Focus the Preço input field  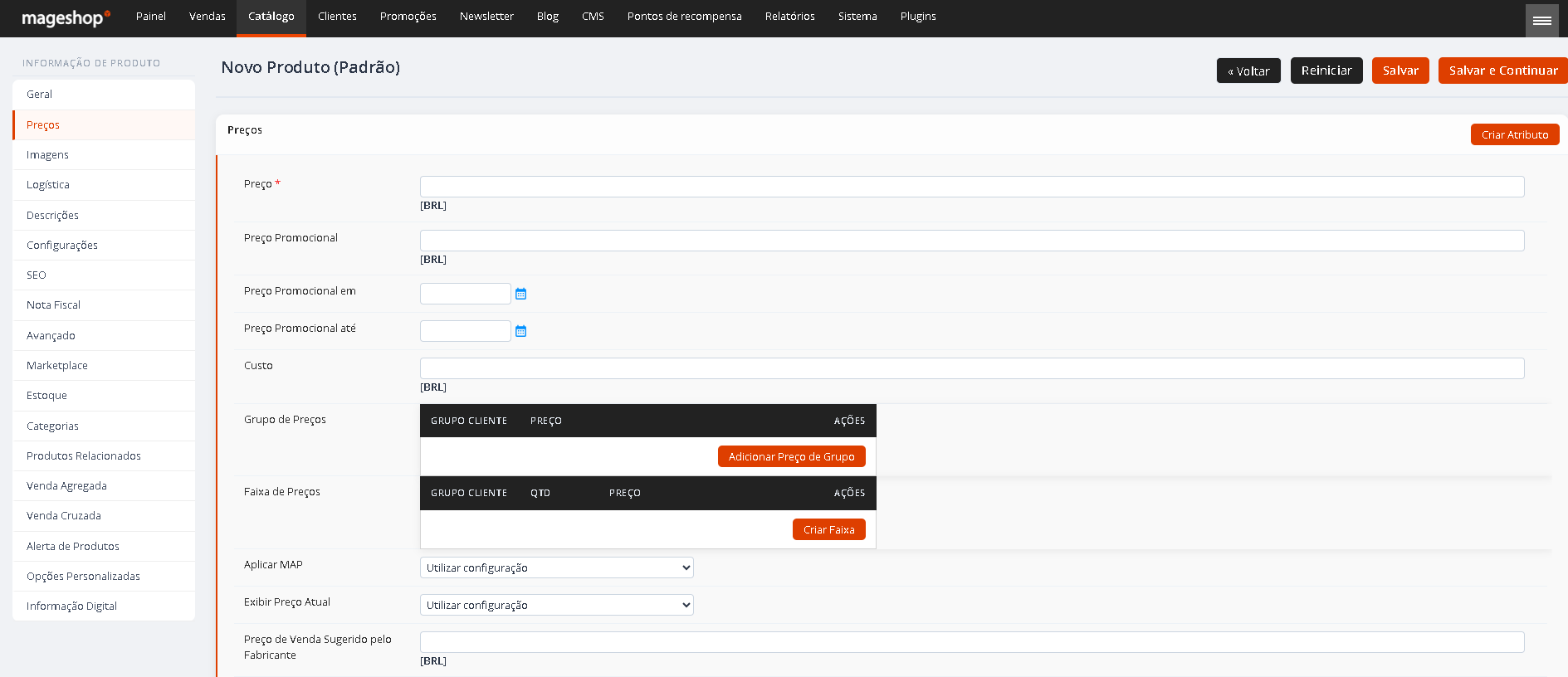(972, 187)
